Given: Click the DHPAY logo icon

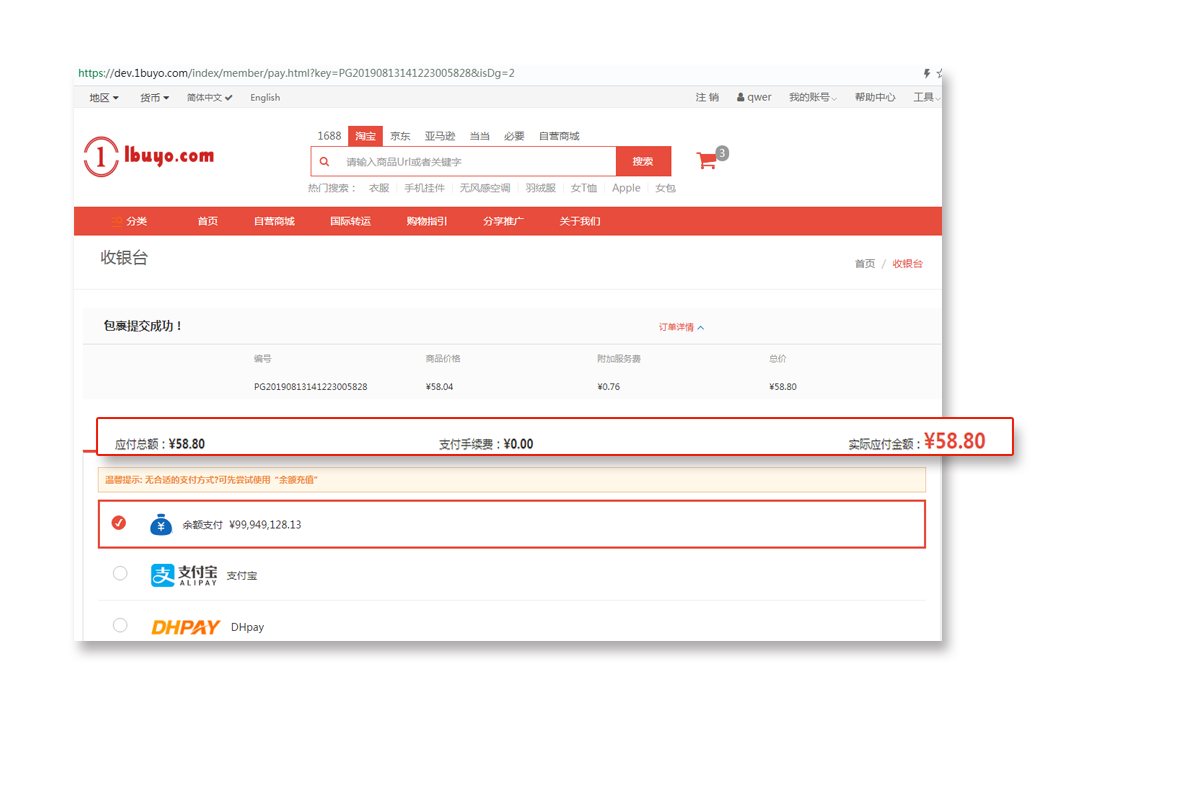Looking at the screenshot, I should 185,627.
